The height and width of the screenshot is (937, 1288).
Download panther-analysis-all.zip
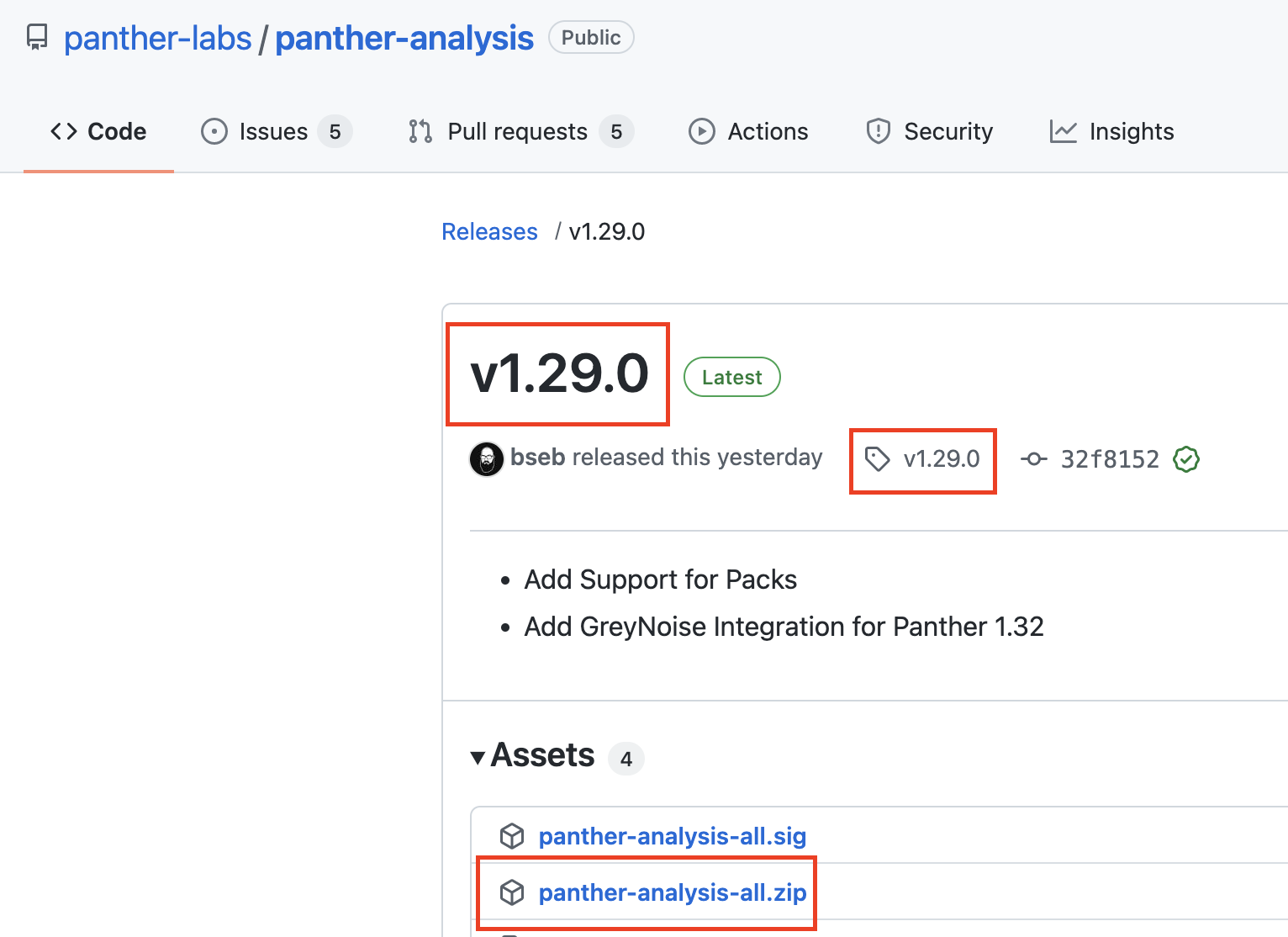pos(672,892)
